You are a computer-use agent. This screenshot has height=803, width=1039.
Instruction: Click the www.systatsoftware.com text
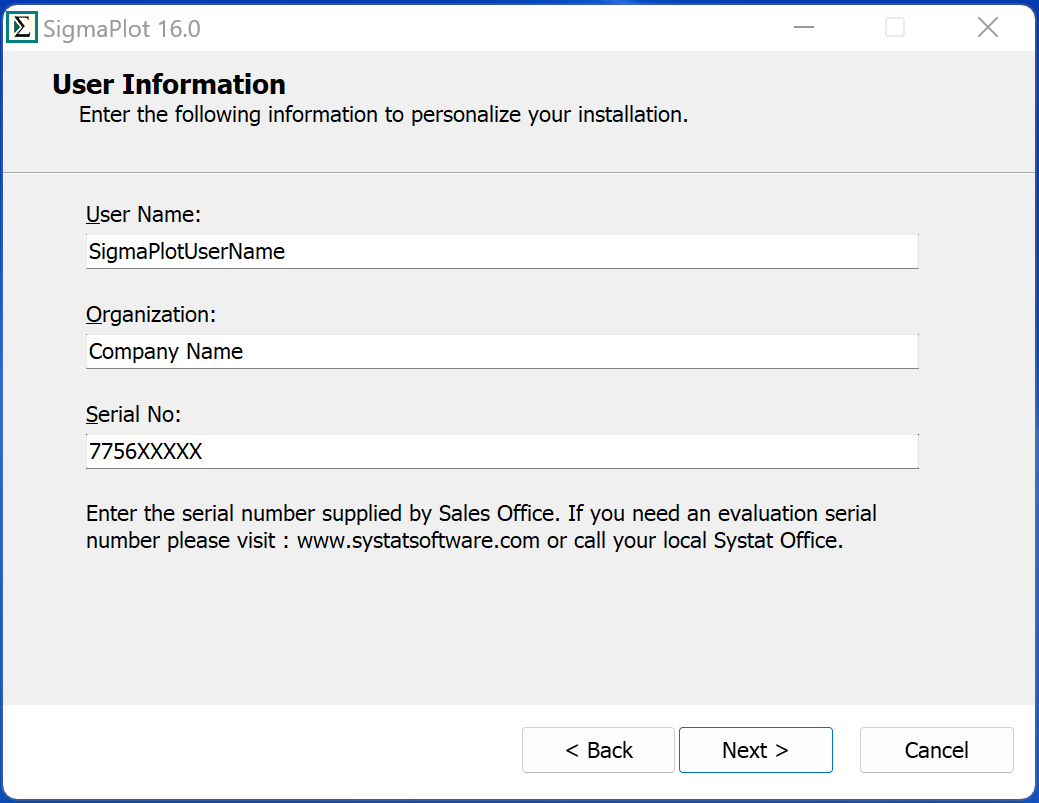[x=418, y=541]
